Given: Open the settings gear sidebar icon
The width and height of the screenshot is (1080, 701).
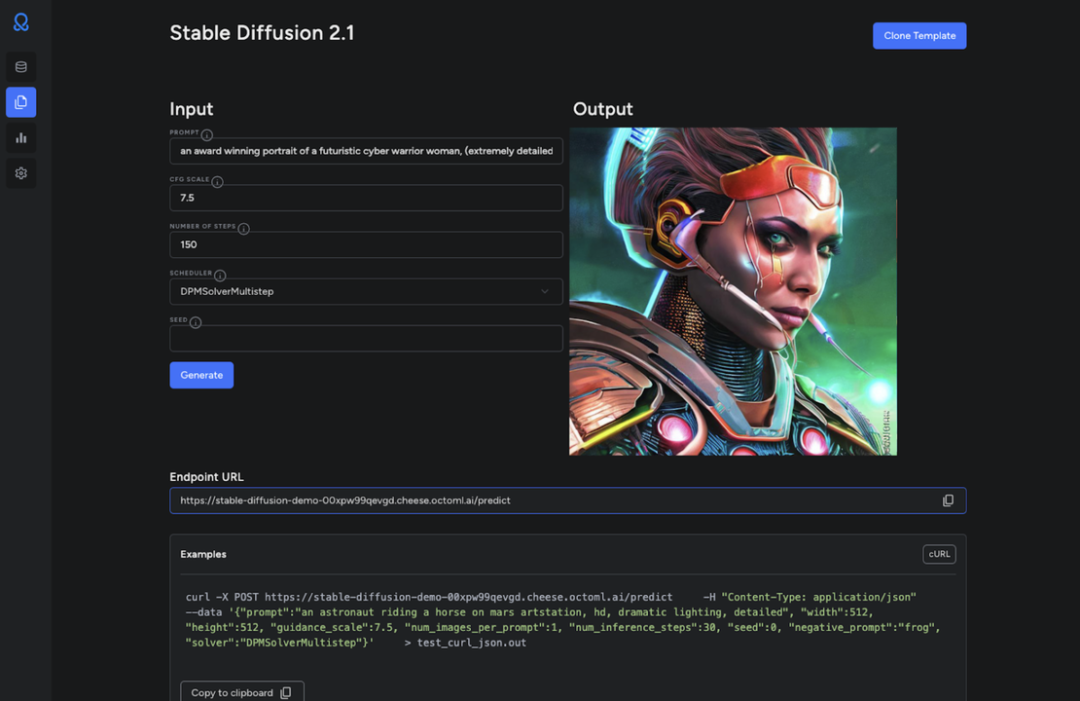Looking at the screenshot, I should [21, 173].
